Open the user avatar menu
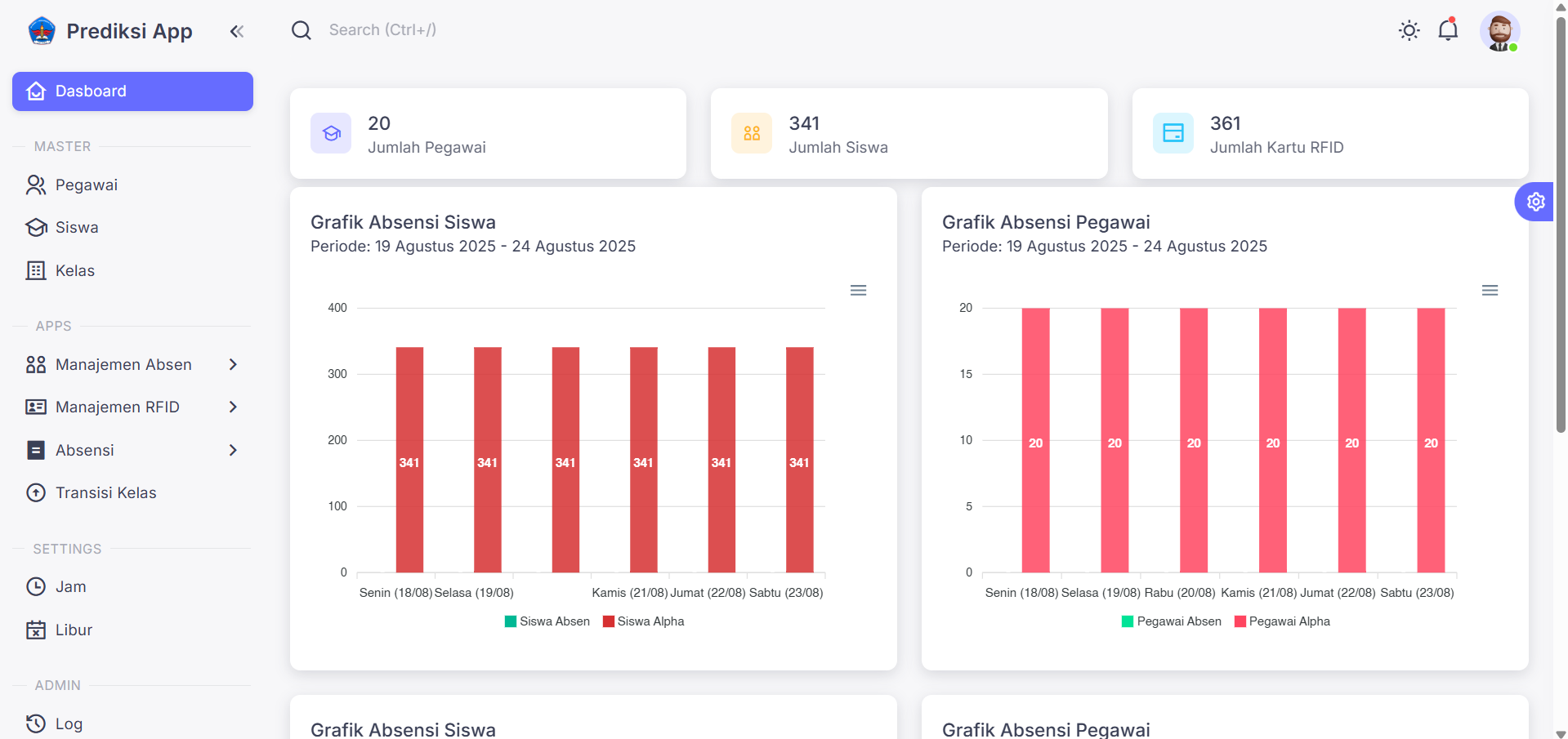Viewport: 1568px width, 739px height. tap(1499, 31)
